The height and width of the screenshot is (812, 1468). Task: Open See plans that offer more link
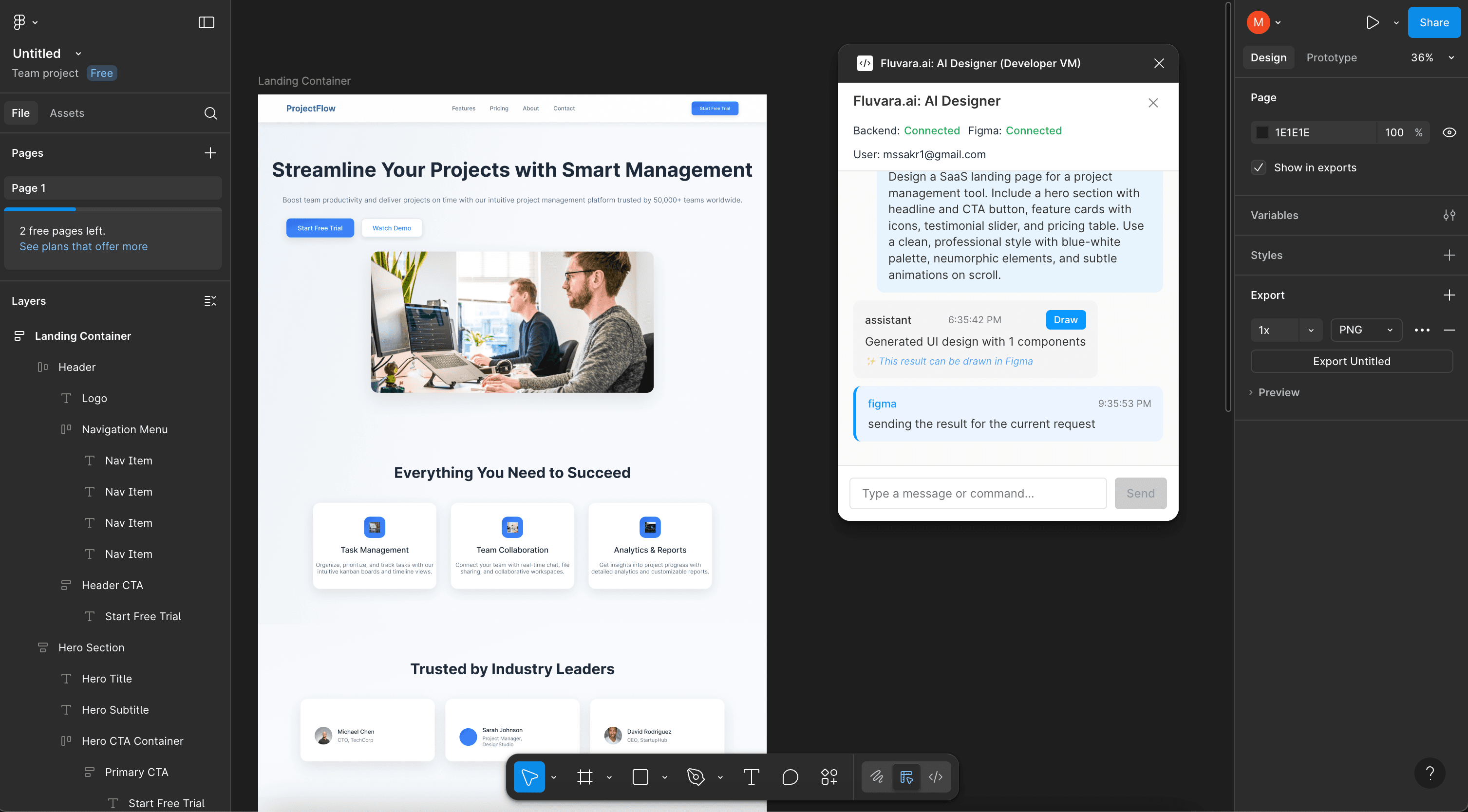coord(83,246)
